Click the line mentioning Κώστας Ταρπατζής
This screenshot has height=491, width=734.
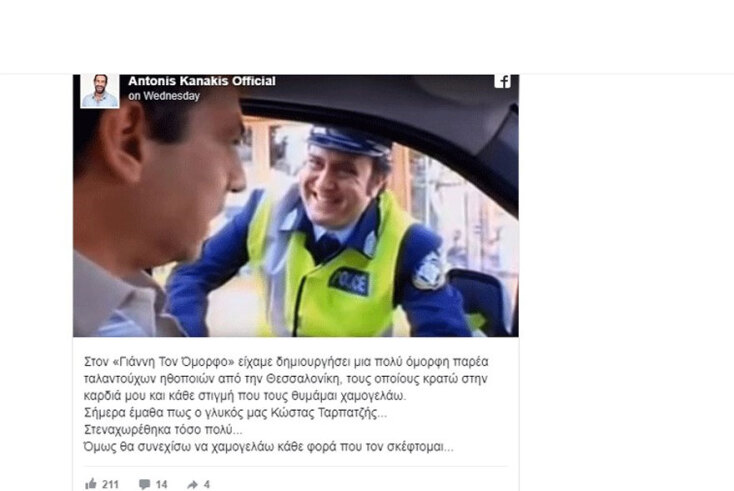[235, 413]
